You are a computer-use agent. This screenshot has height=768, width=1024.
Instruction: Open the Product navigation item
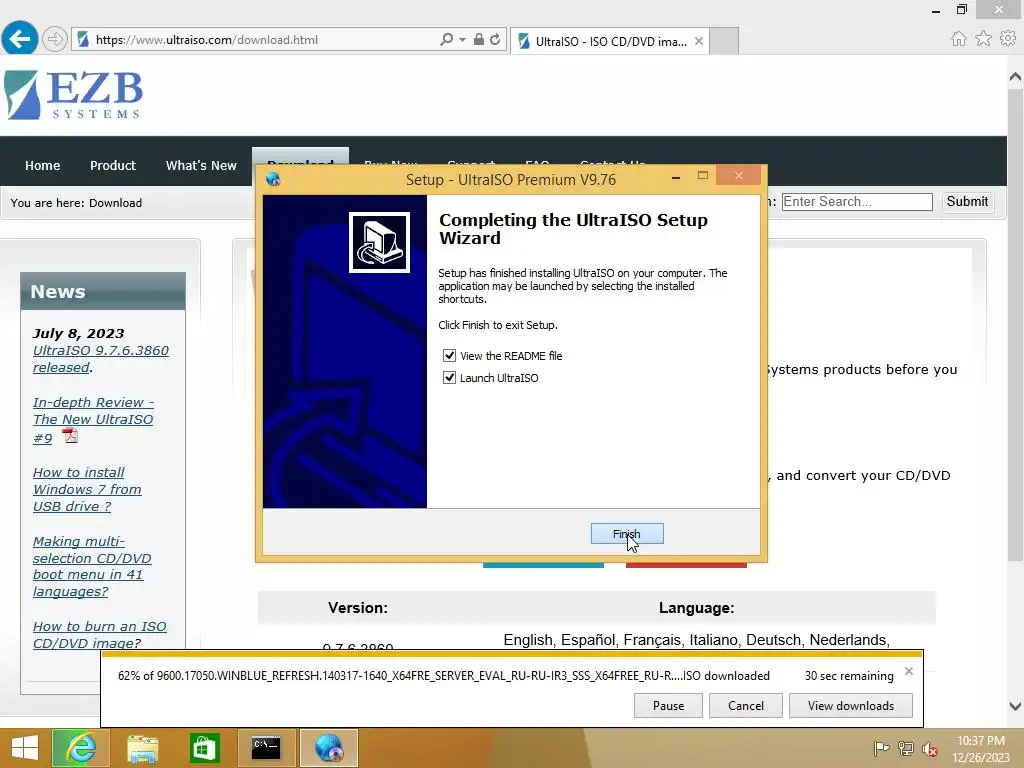[113, 166]
